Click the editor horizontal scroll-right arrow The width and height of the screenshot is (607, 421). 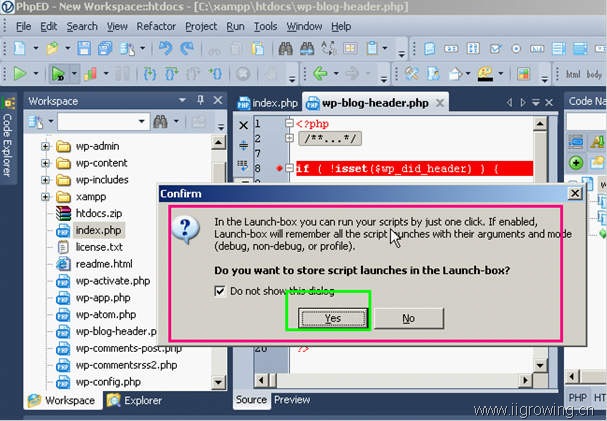[x=525, y=380]
